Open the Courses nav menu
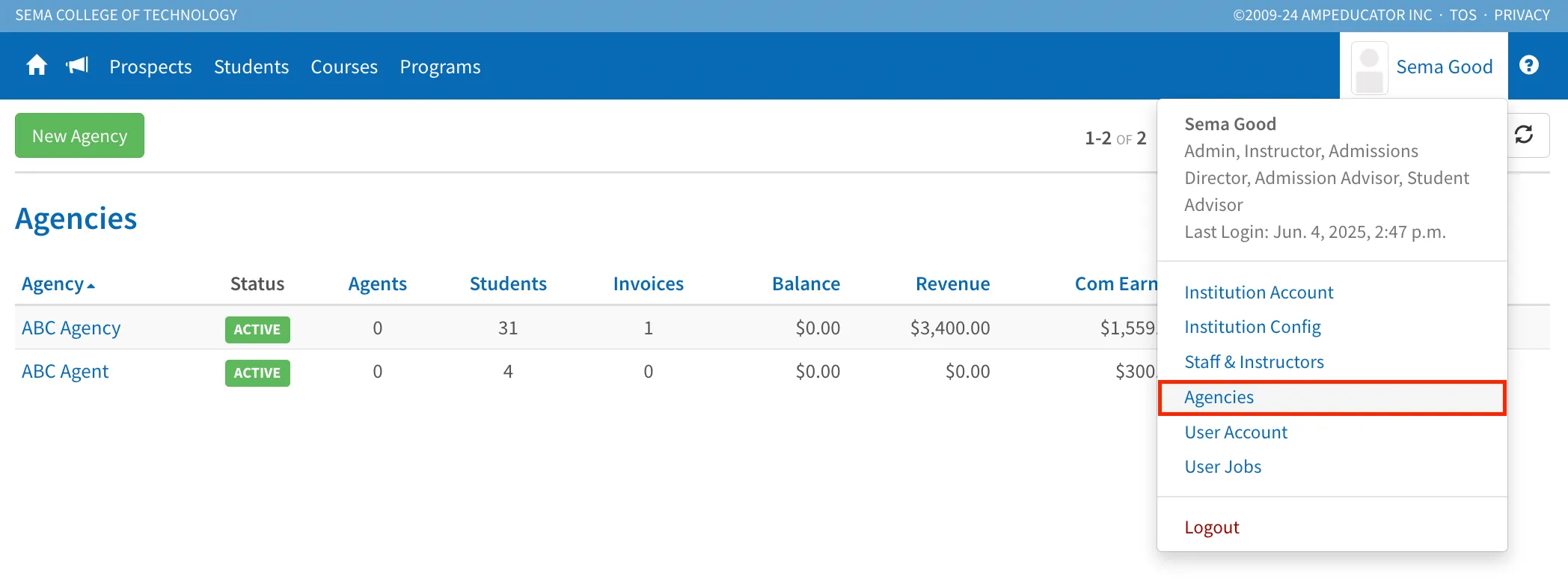Viewport: 1568px width, 579px height. [344, 67]
